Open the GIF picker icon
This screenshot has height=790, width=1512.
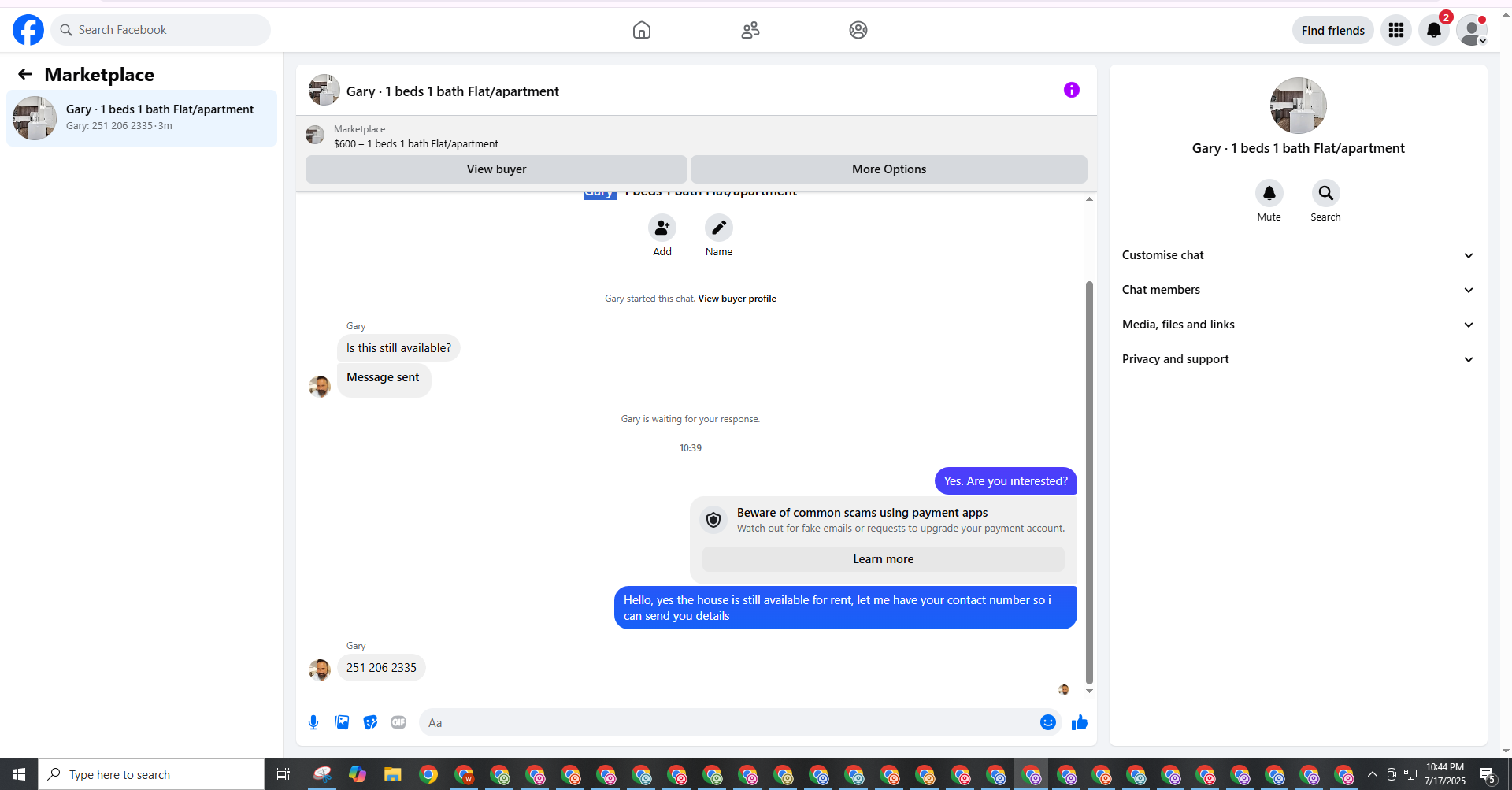[x=398, y=722]
